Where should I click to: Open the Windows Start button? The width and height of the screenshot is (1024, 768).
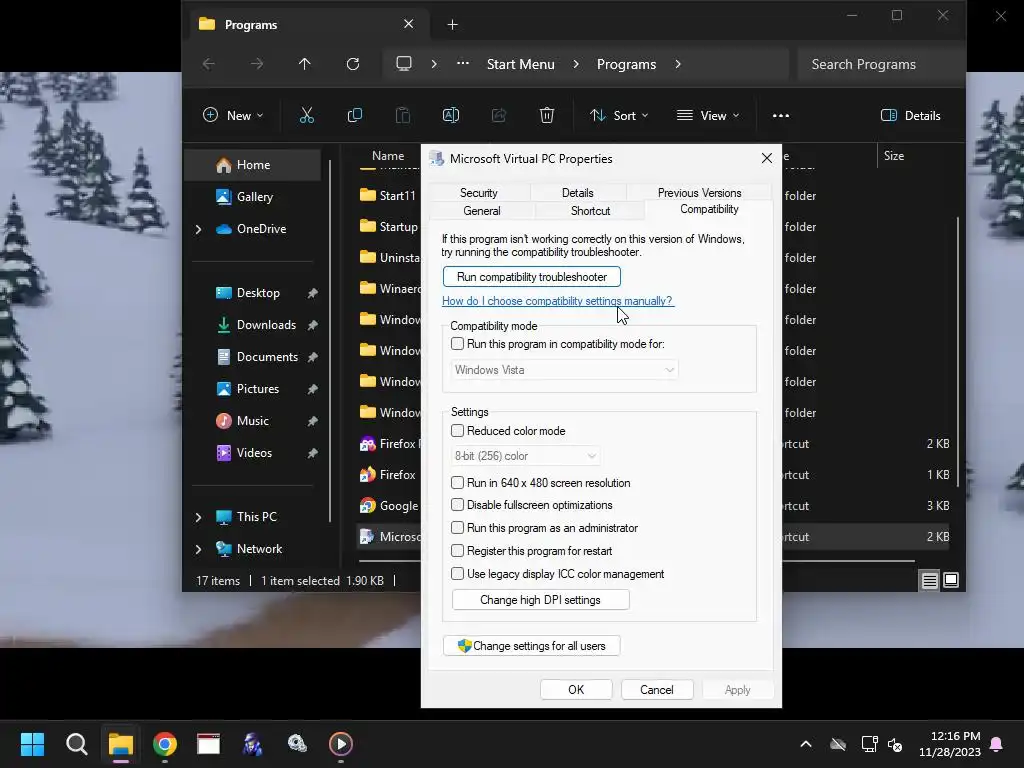(x=32, y=744)
